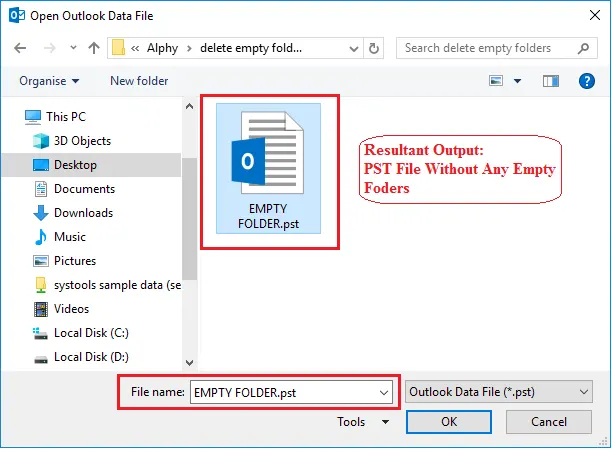Open 3D Objects in sidebar
612x449 pixels.
point(82,141)
